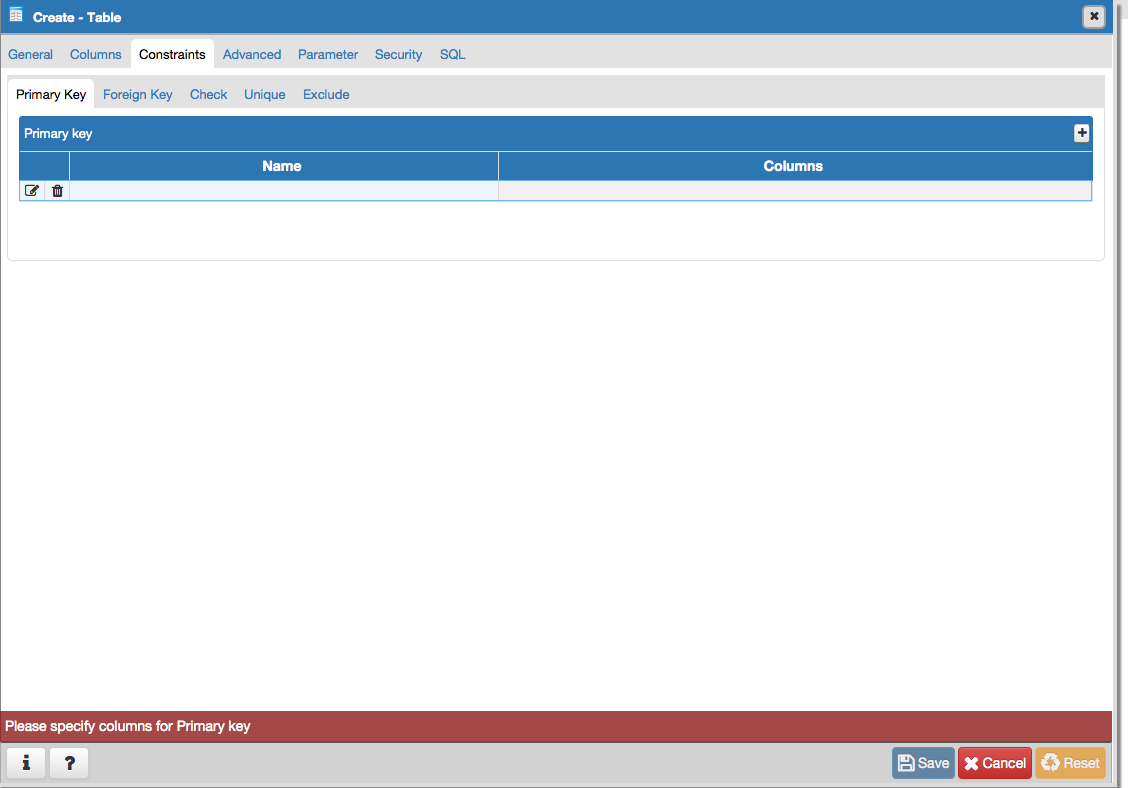
Task: Close the Create - Table dialog
Action: coord(1094,16)
